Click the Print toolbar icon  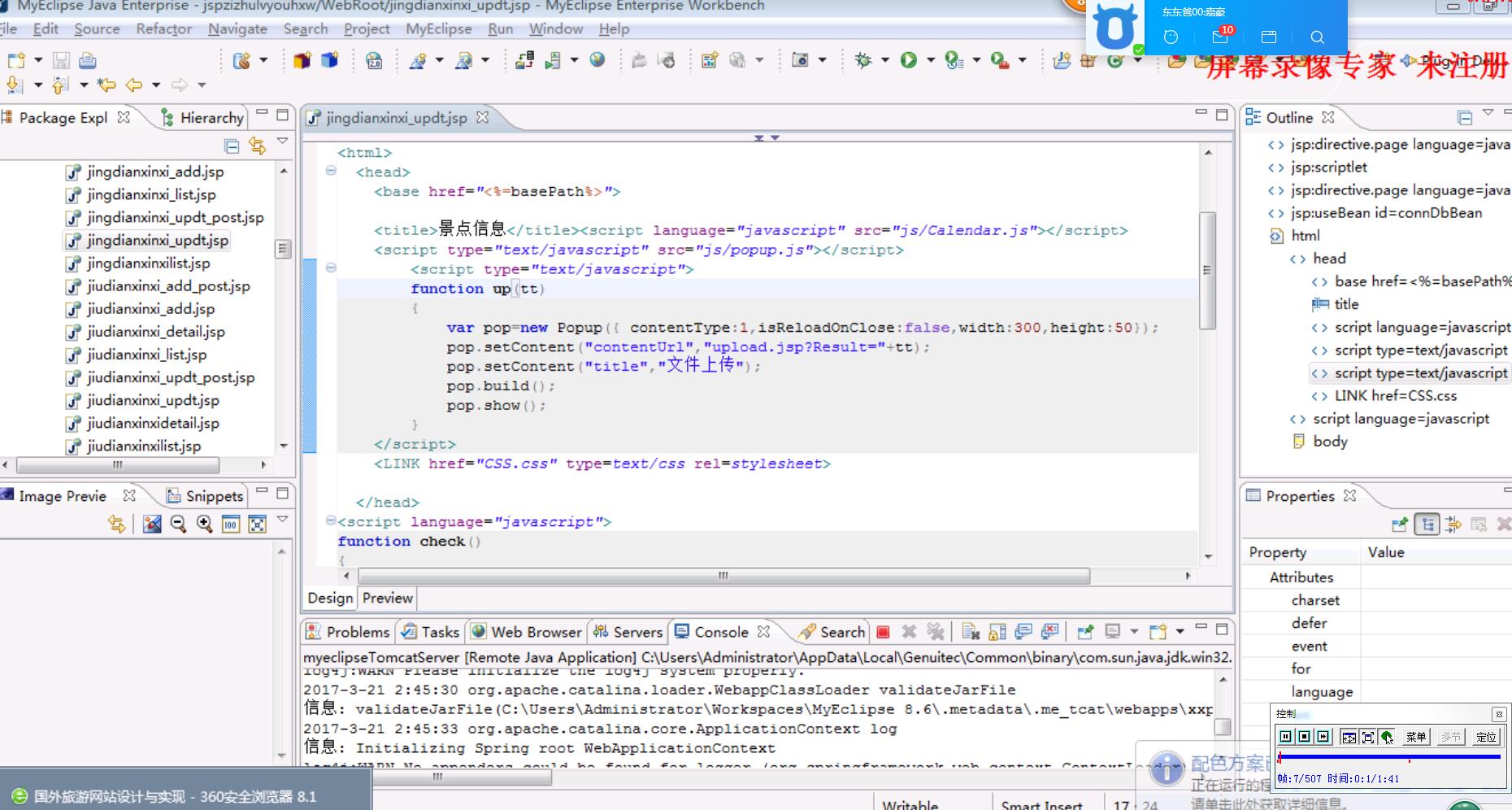pos(87,60)
